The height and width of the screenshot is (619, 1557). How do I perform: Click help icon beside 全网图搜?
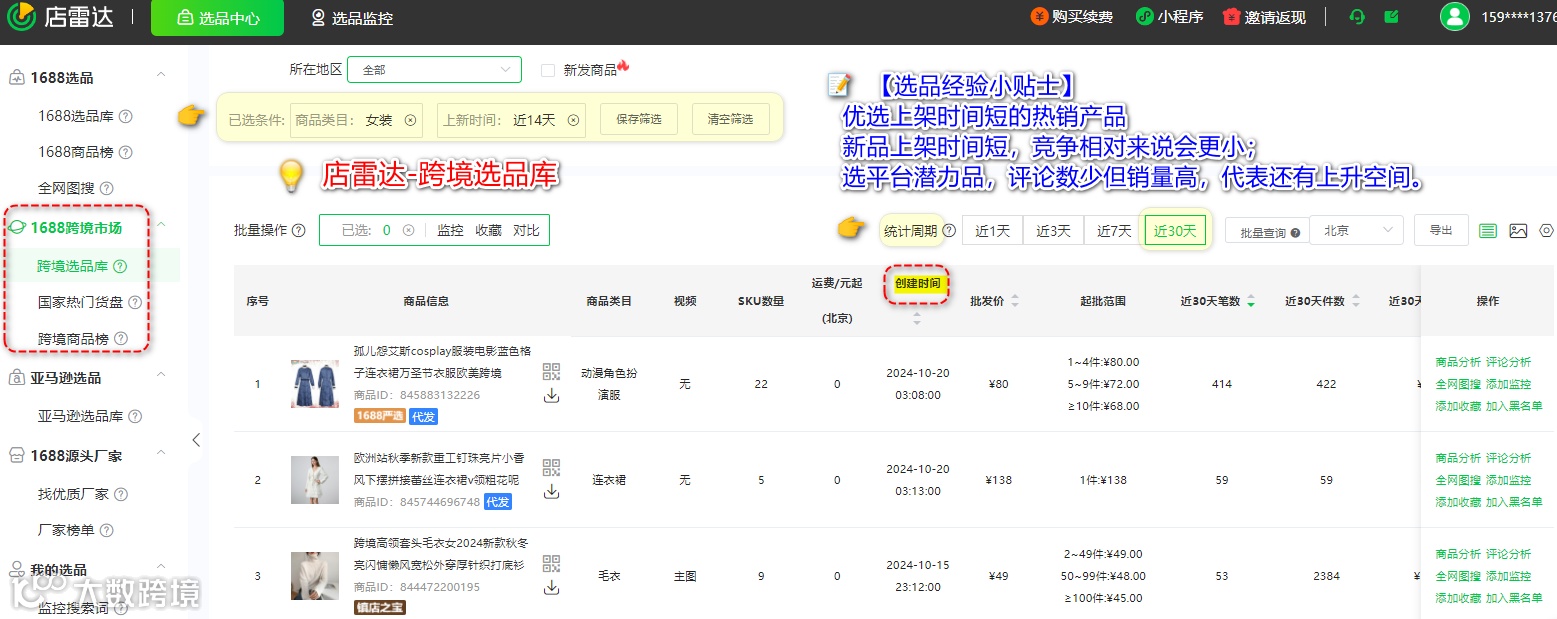pos(107,188)
